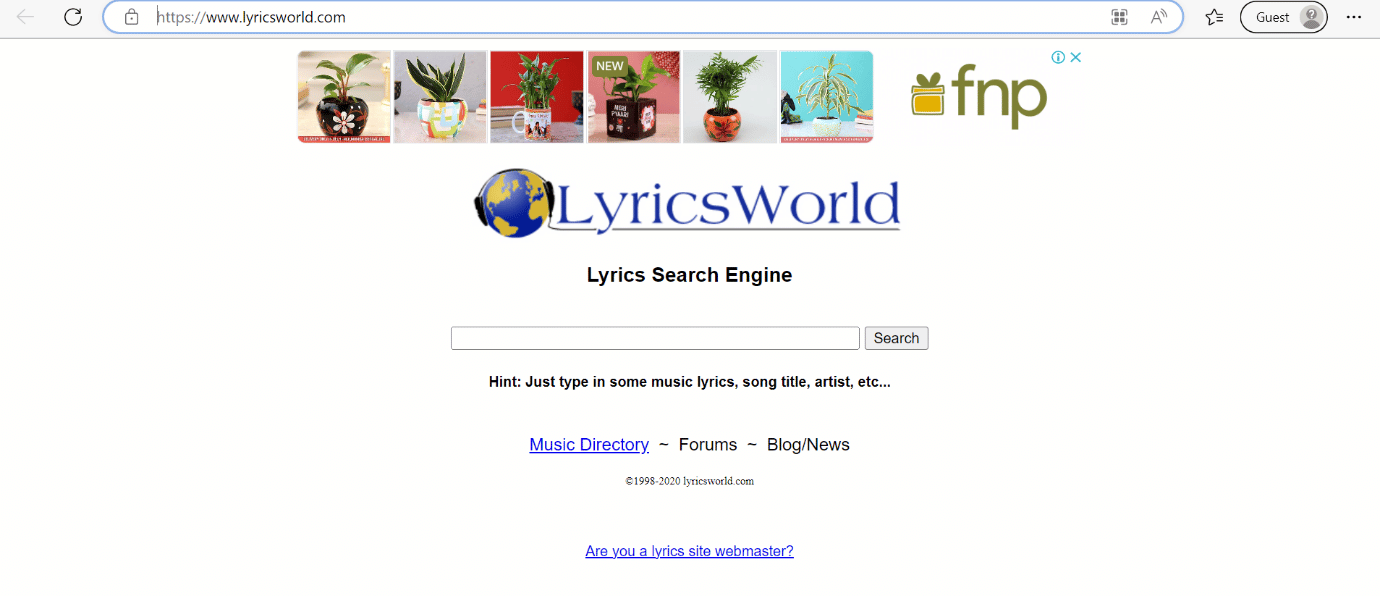This screenshot has height=596, width=1380.
Task: Dismiss the advertisement with the X
Action: (x=1075, y=57)
